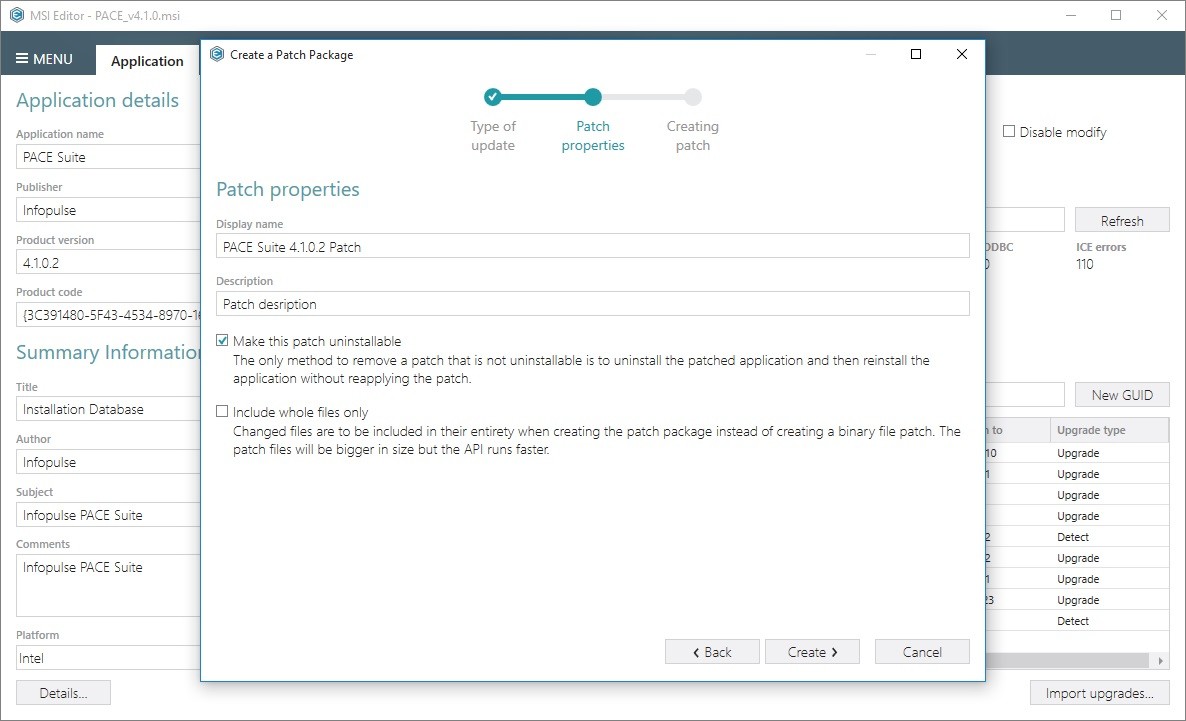Go Back to previous wizard step

[712, 651]
